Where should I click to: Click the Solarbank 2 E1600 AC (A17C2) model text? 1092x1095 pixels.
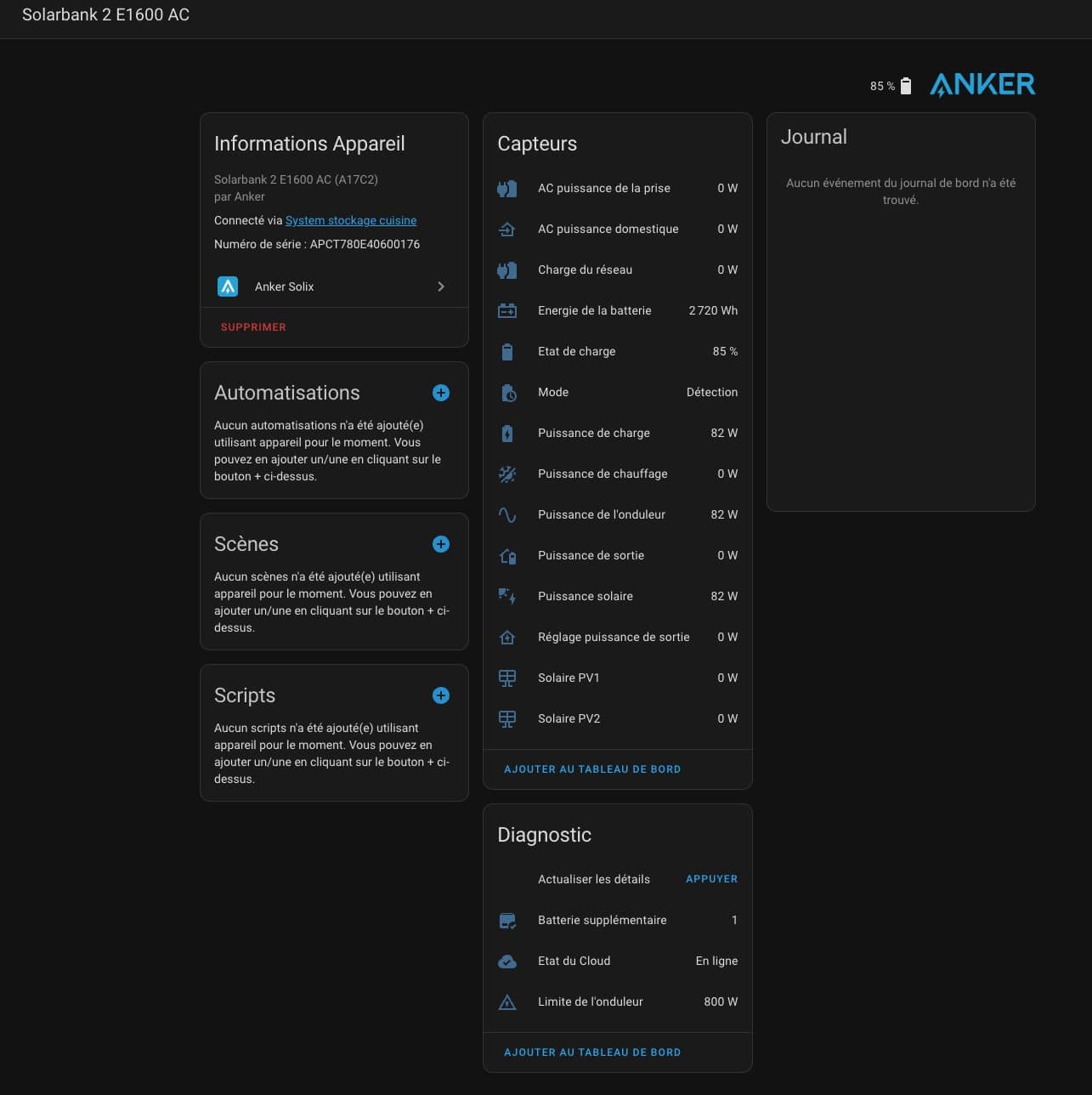(x=296, y=179)
